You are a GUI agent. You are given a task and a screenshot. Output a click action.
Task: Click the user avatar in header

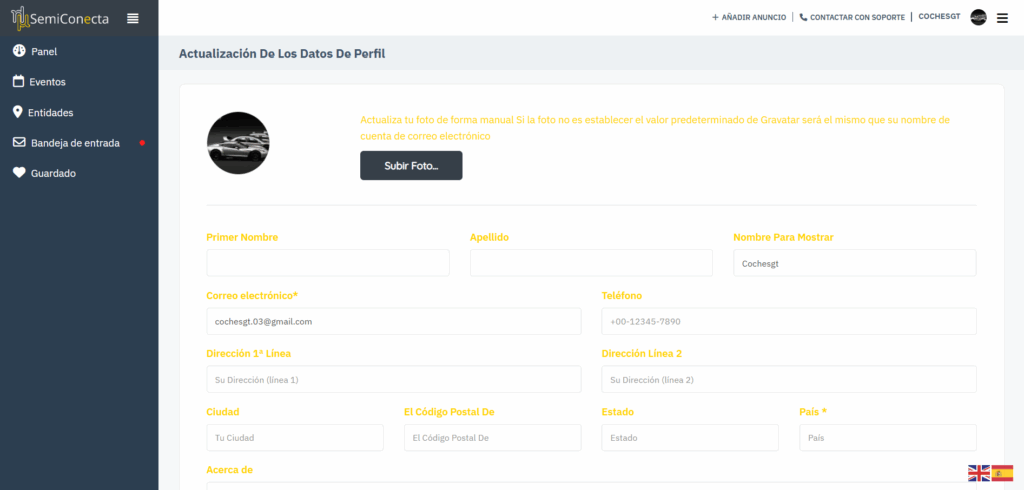click(x=978, y=17)
